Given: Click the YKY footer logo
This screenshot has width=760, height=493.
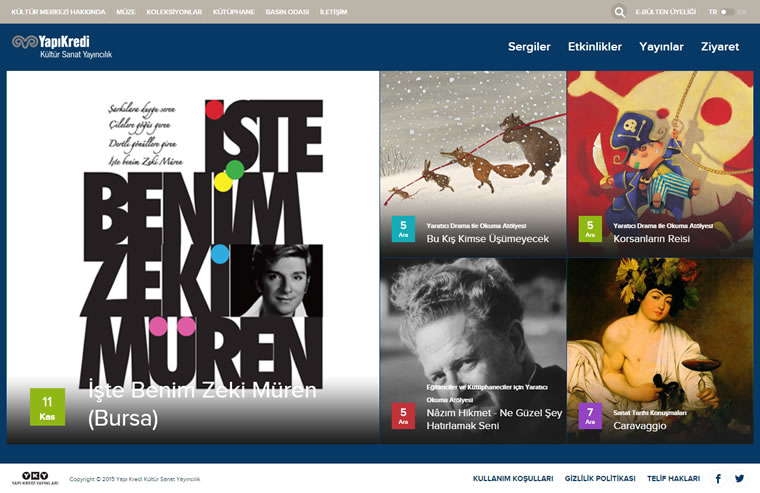Looking at the screenshot, I should click(35, 478).
